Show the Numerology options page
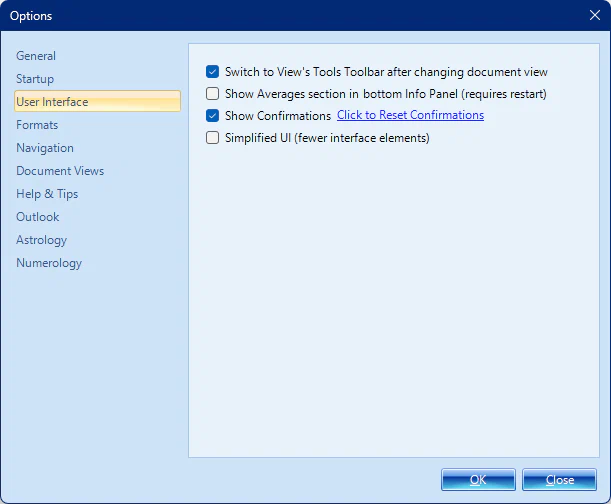Image resolution: width=611 pixels, height=504 pixels. pos(49,263)
